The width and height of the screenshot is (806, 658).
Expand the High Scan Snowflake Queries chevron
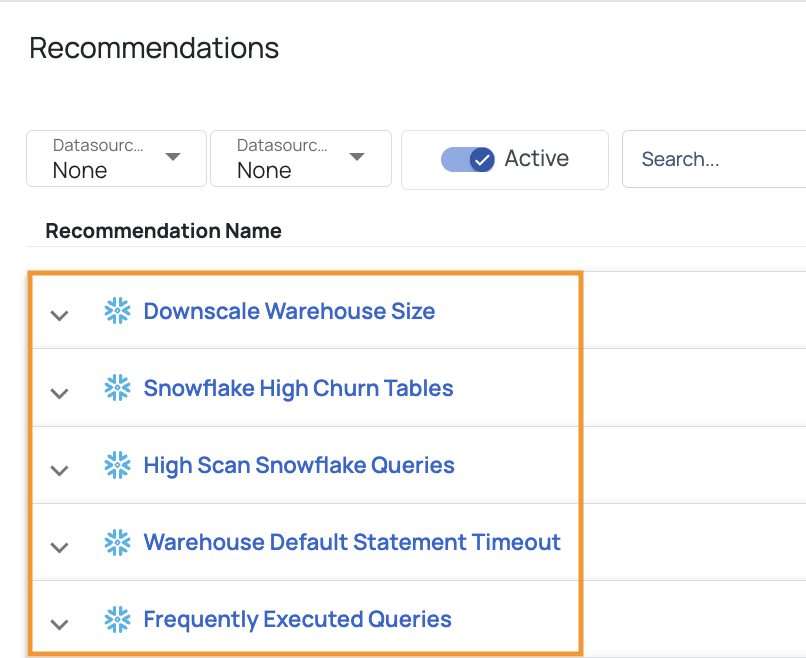pos(60,470)
